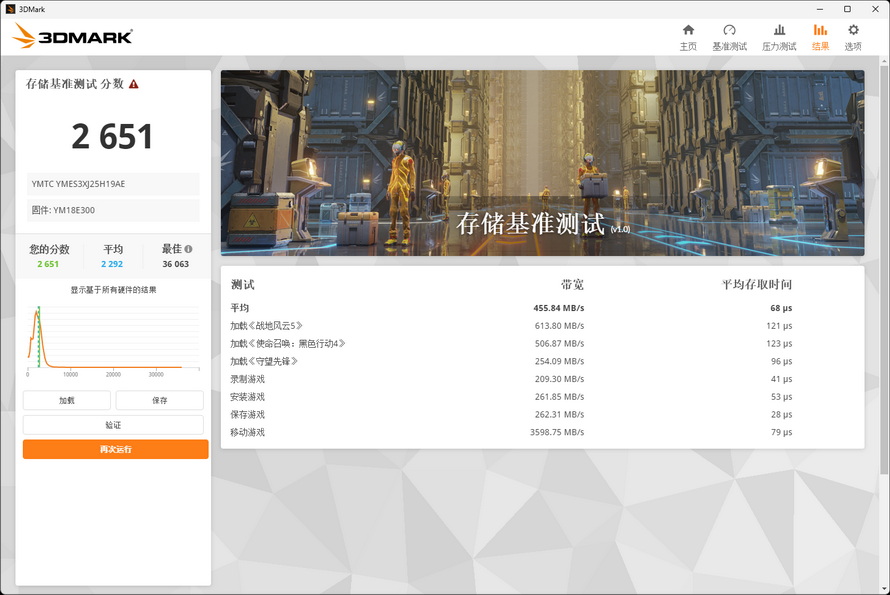
Task: Click access time value 123 µs
Action: pyautogui.click(x=779, y=343)
